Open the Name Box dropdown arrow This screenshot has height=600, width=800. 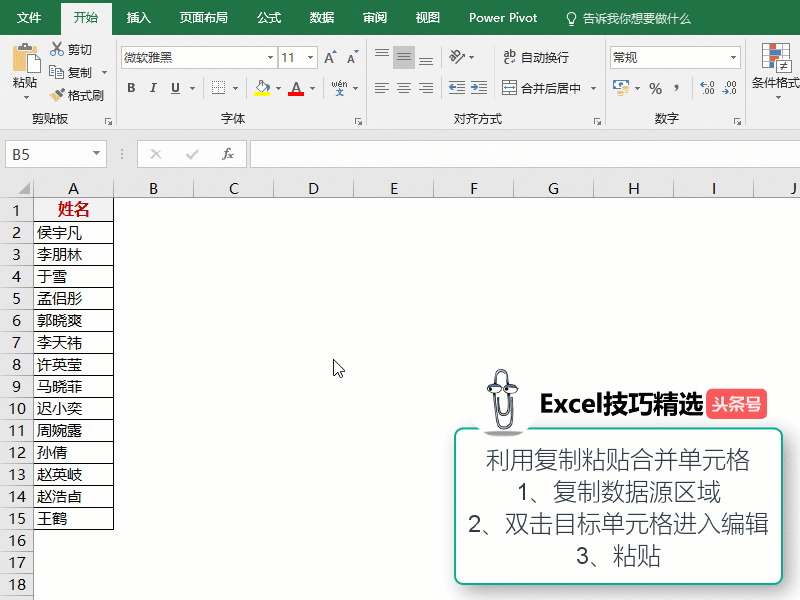(96, 154)
